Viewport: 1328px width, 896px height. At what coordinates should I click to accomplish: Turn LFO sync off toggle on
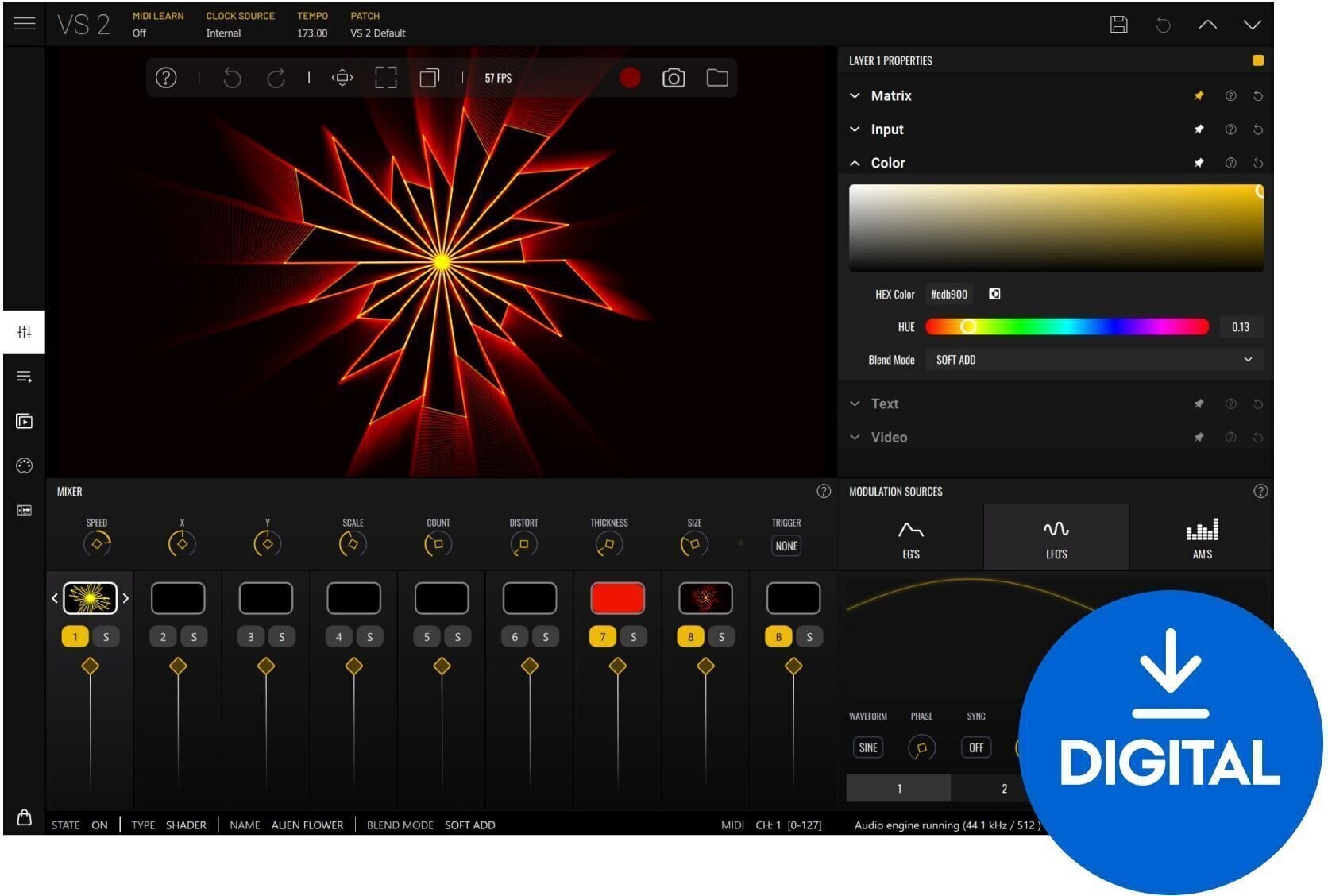(x=975, y=747)
